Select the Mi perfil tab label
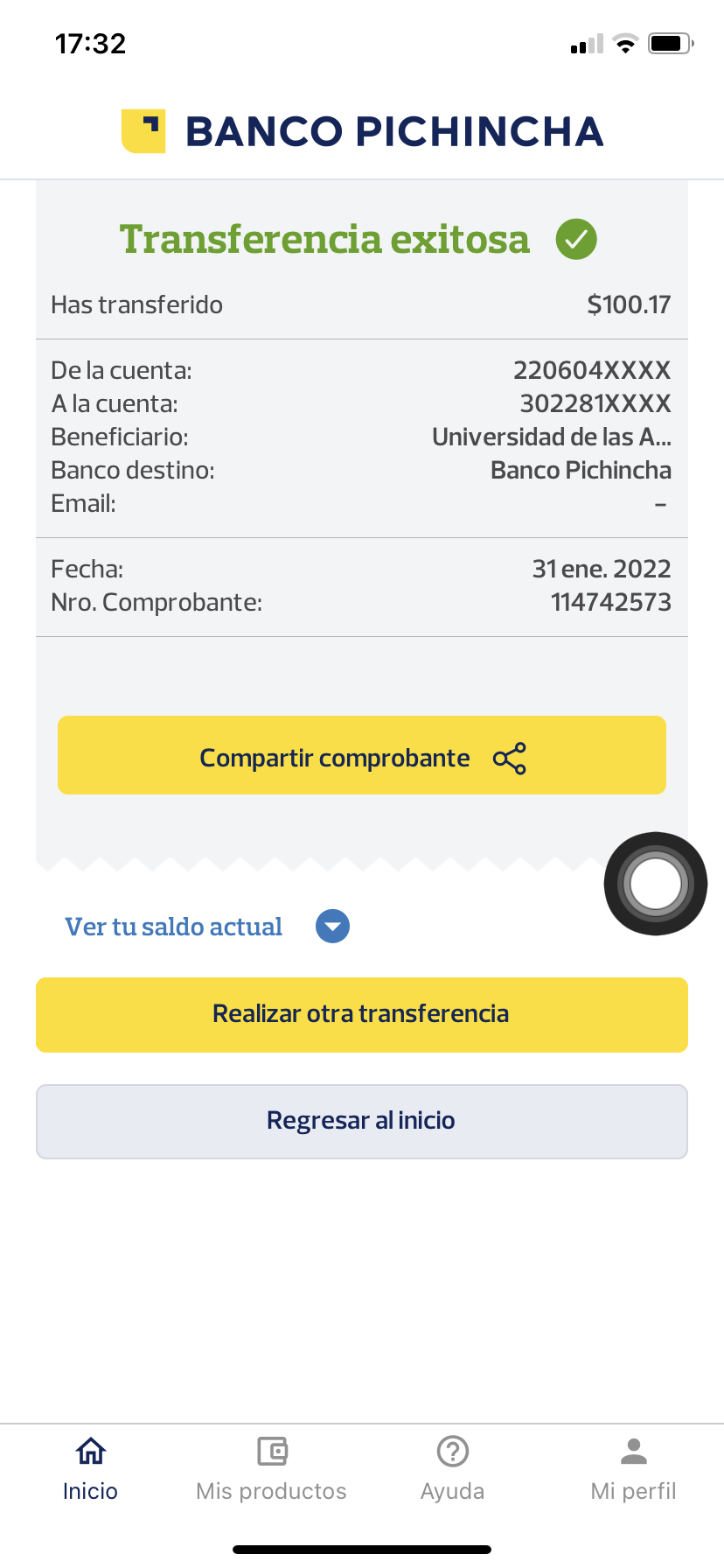This screenshot has width=724, height=1568. pyautogui.click(x=634, y=1491)
